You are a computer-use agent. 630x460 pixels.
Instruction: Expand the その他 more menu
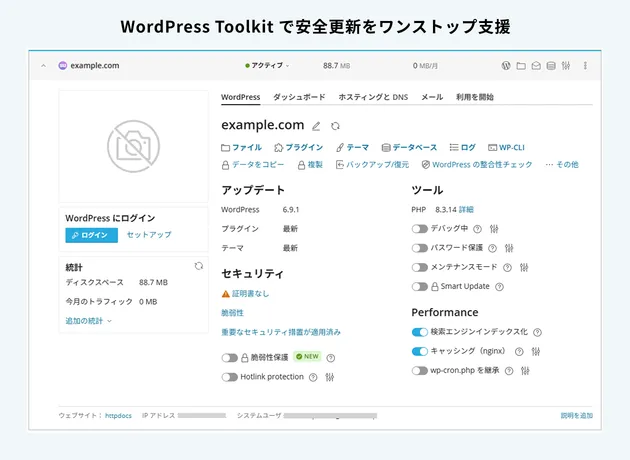pos(562,165)
